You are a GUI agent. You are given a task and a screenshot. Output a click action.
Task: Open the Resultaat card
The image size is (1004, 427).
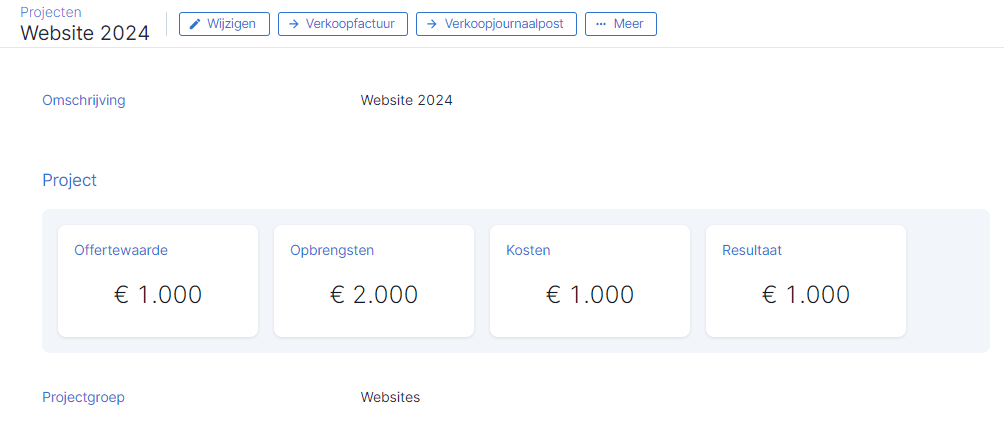coord(806,280)
